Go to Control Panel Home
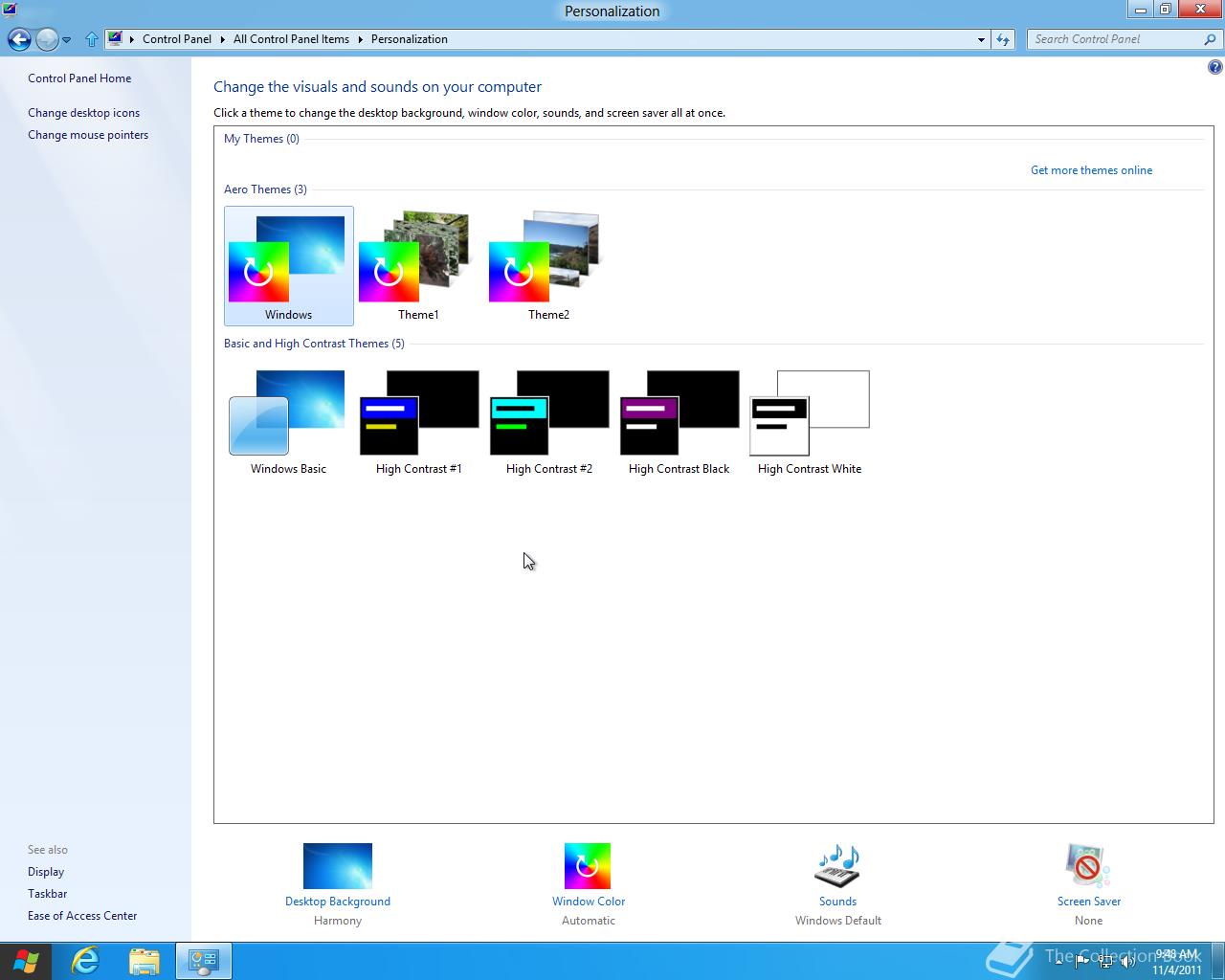 coord(79,78)
